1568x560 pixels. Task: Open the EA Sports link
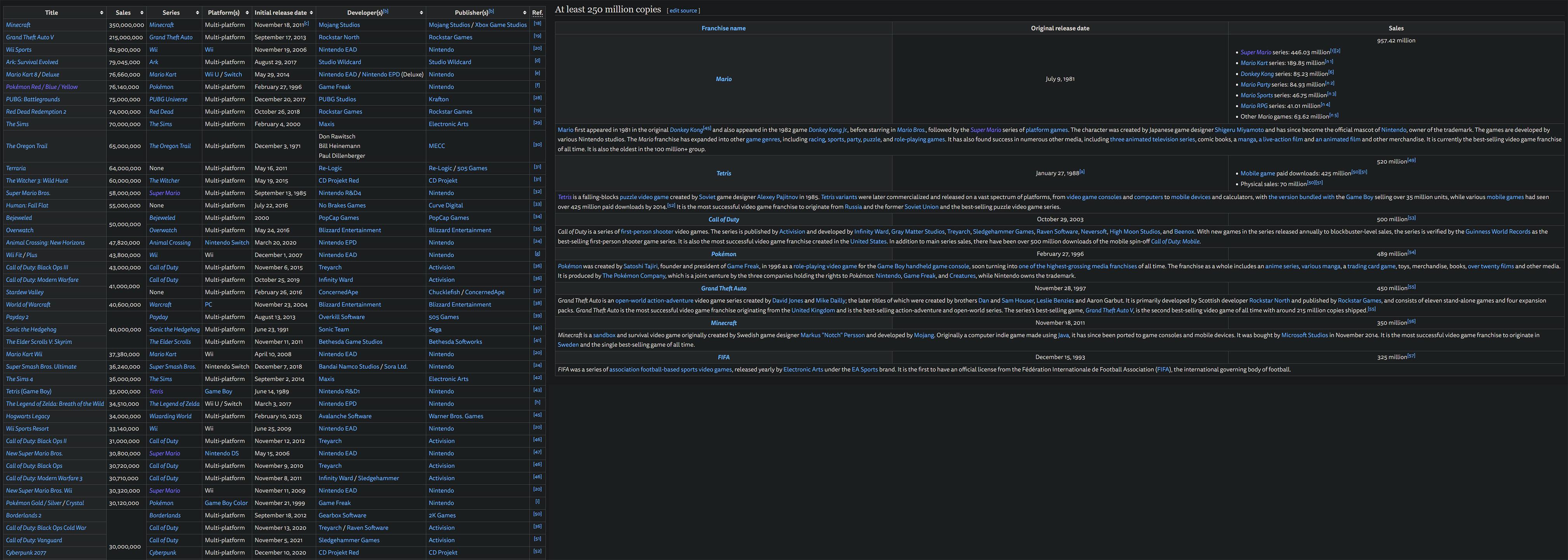(864, 369)
